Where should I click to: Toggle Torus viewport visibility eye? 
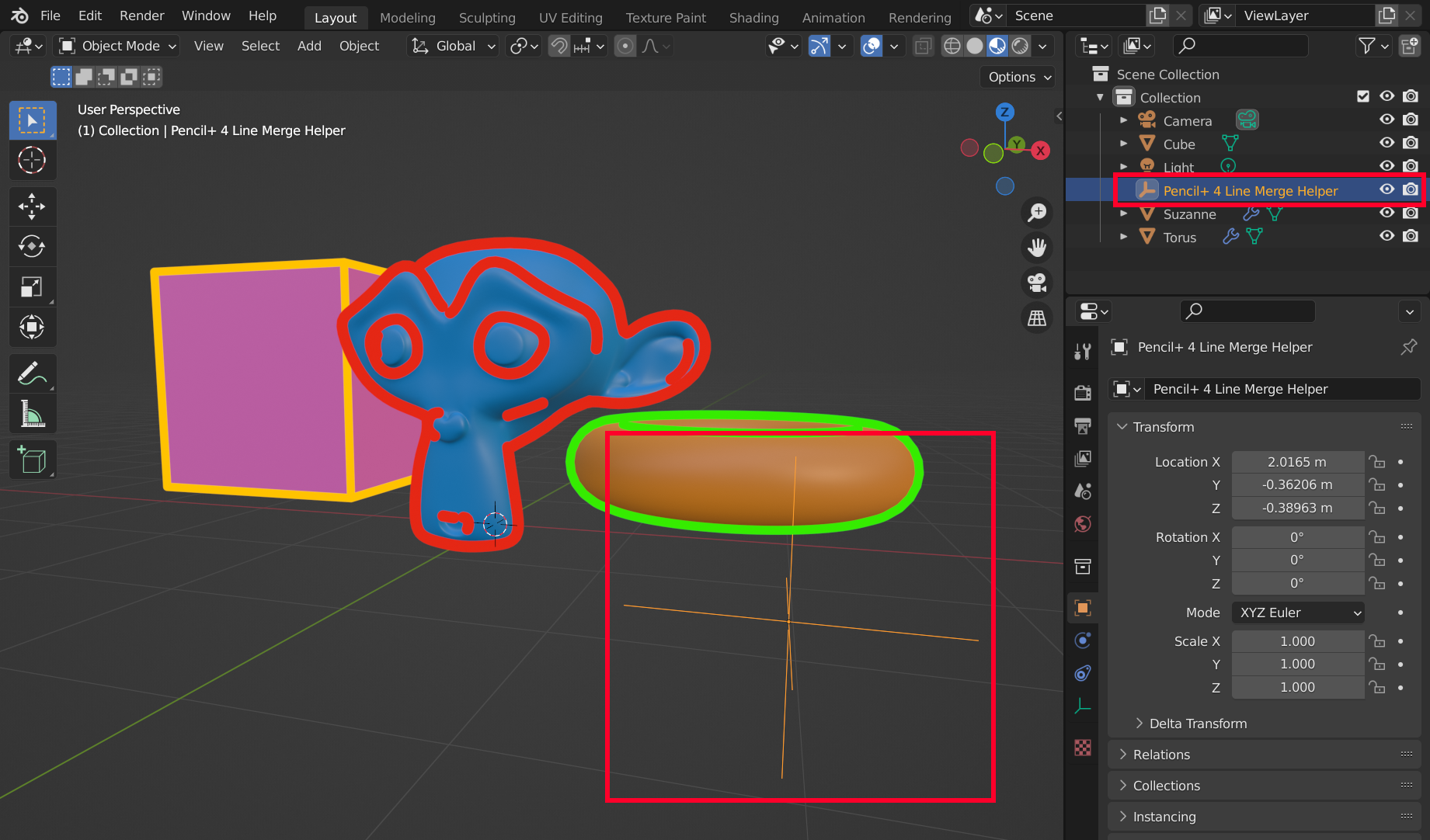1387,237
